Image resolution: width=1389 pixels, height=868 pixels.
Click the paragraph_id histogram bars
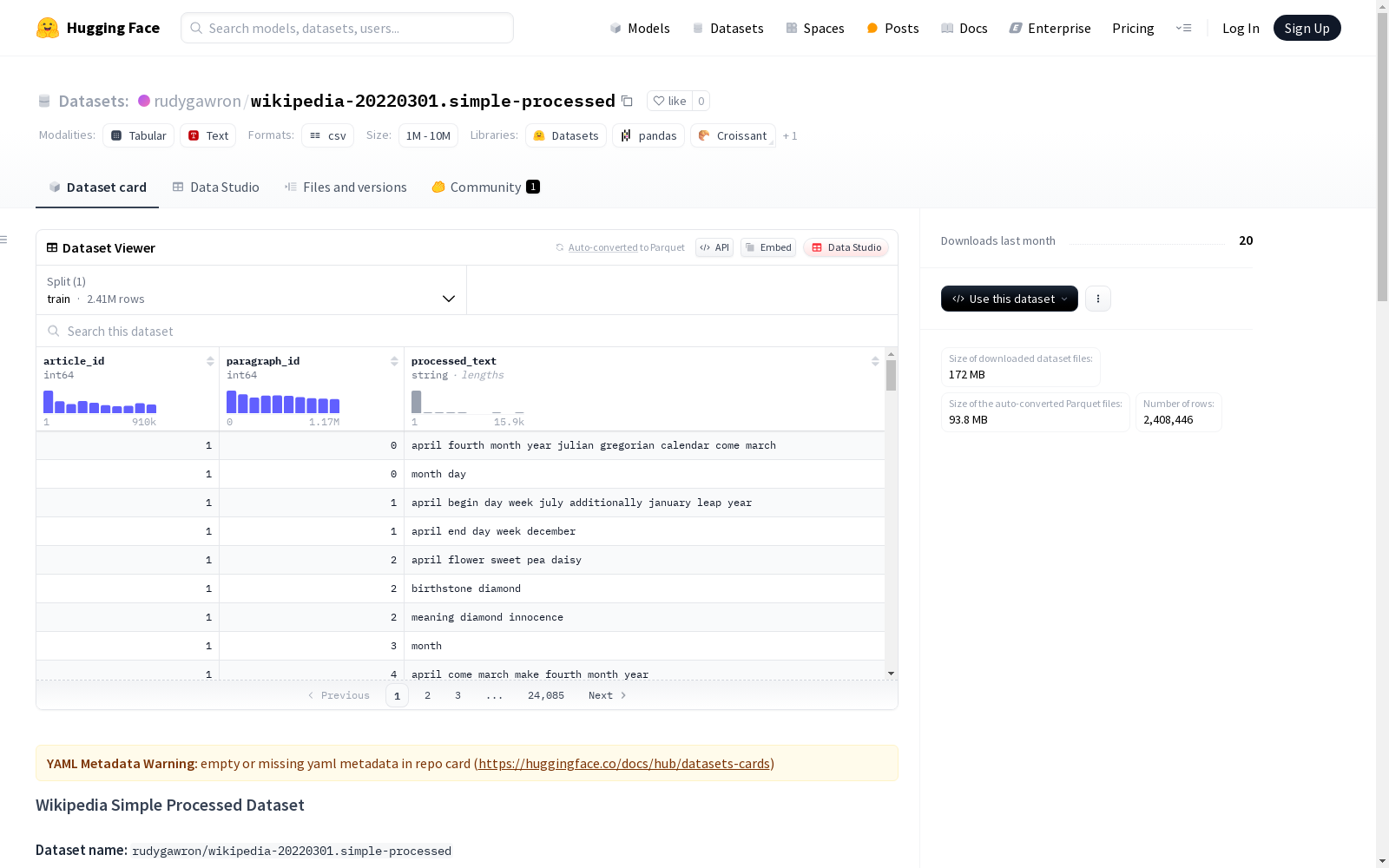283,402
